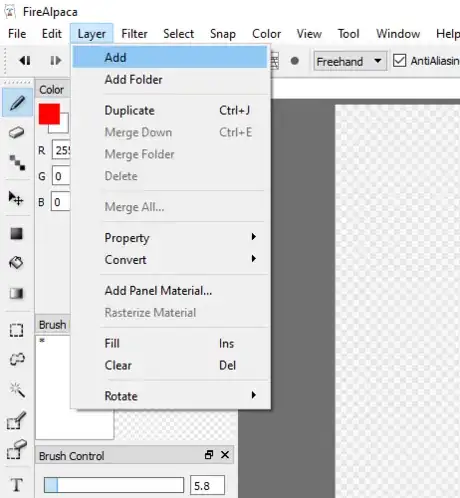Open the Tool menu
This screenshot has height=498, width=460.
pos(348,34)
